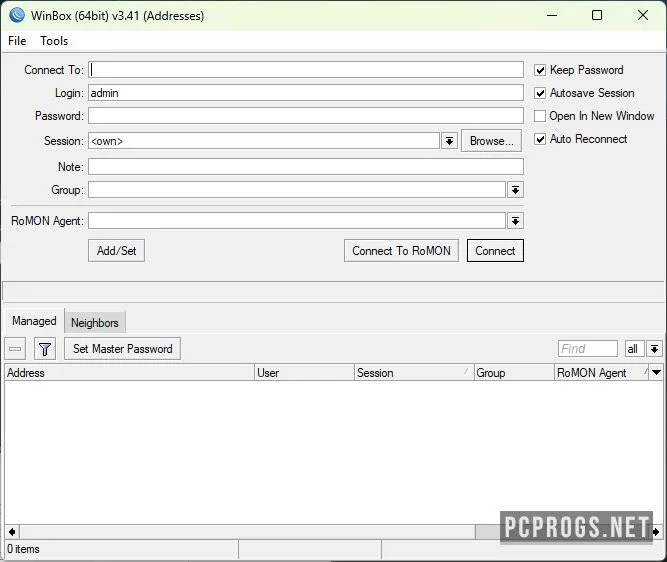
Task: Click the horizontal scrollbar track
Action: point(247,532)
